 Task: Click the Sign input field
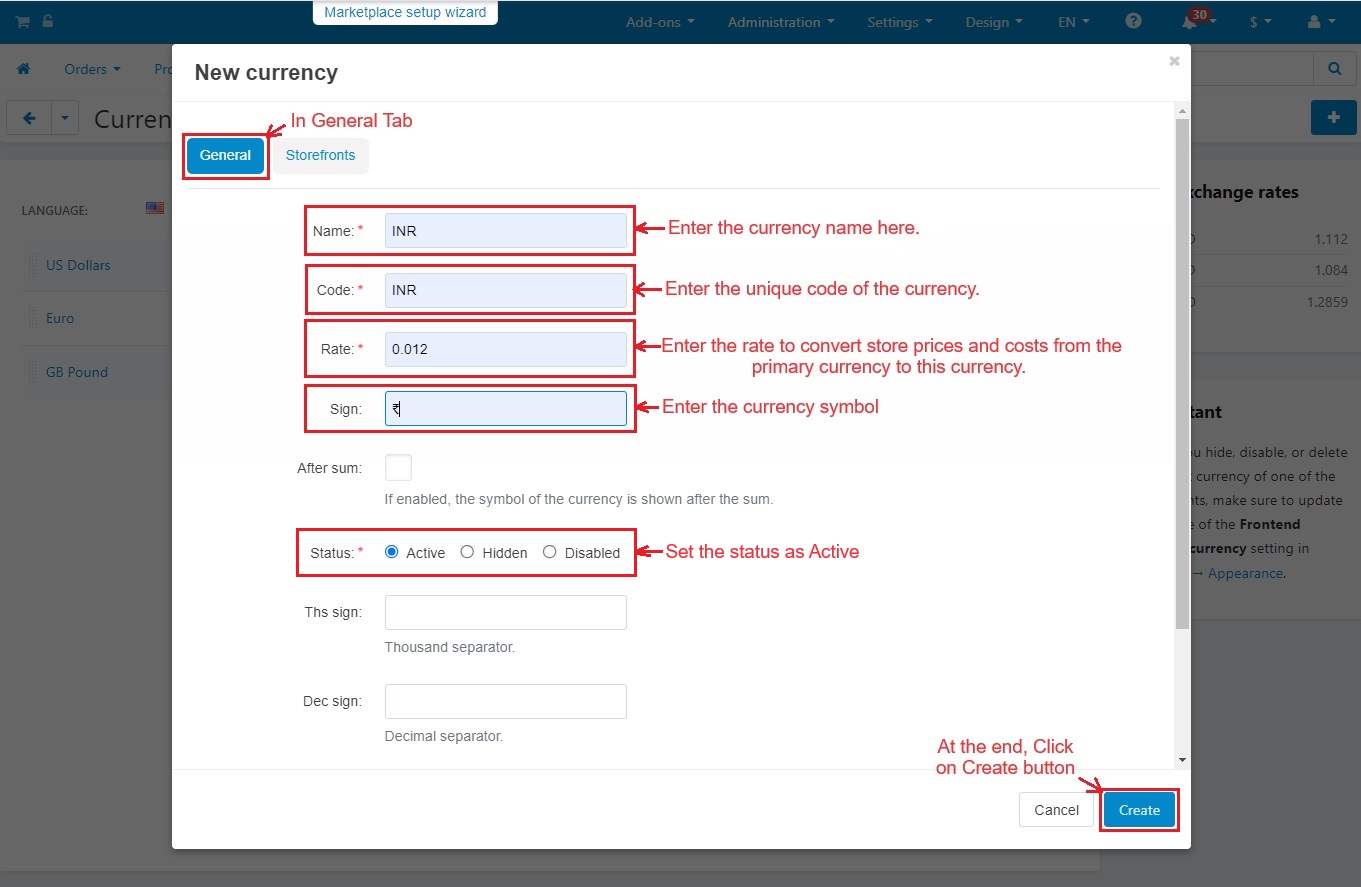[506, 408]
